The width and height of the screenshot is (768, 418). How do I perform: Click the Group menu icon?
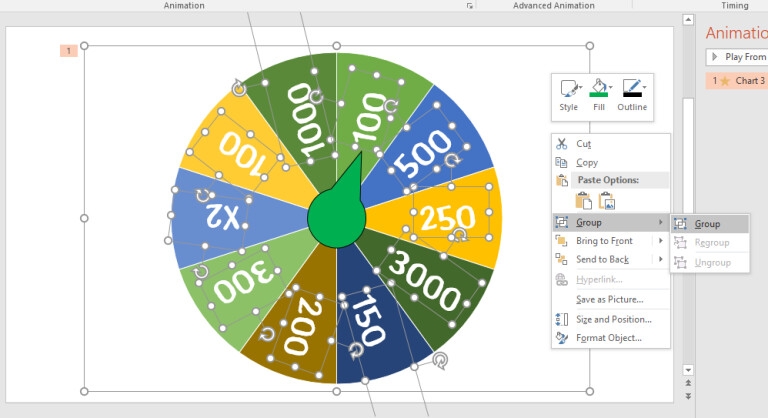click(x=561, y=222)
